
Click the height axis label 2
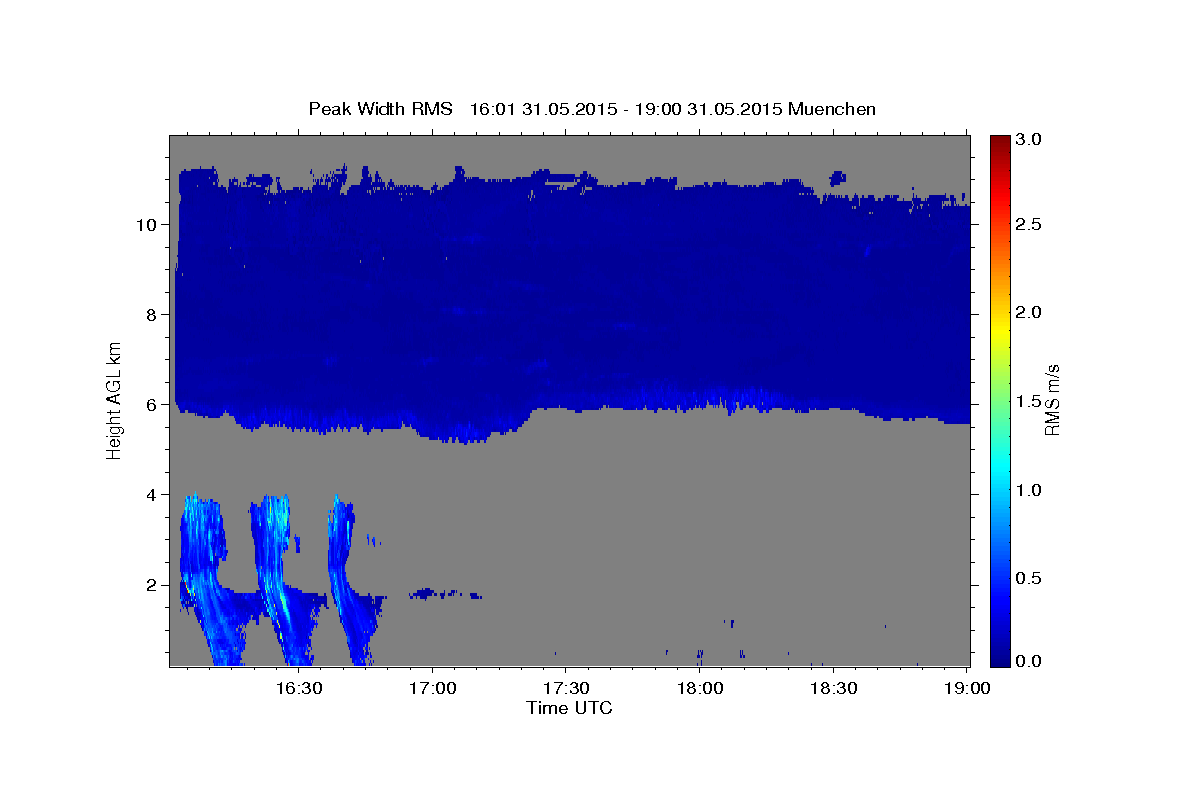coord(151,584)
